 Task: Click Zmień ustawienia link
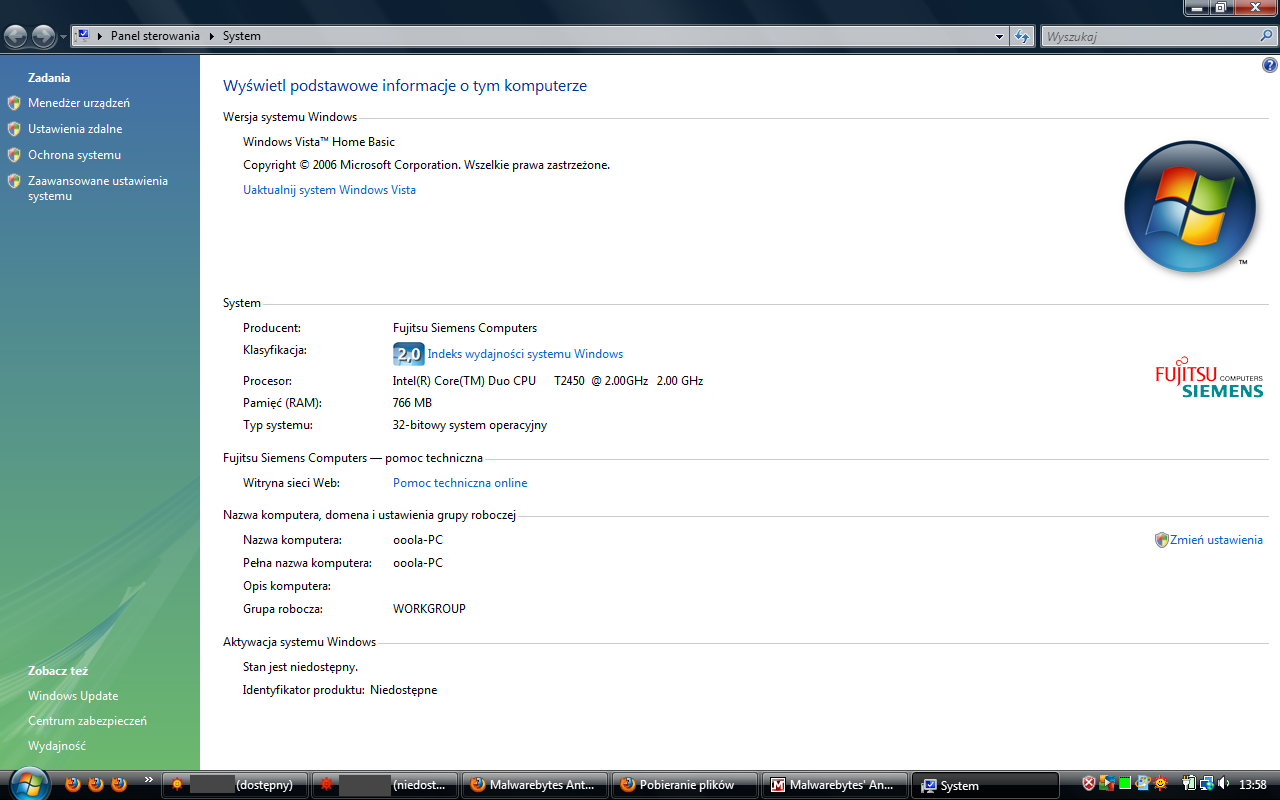1216,540
